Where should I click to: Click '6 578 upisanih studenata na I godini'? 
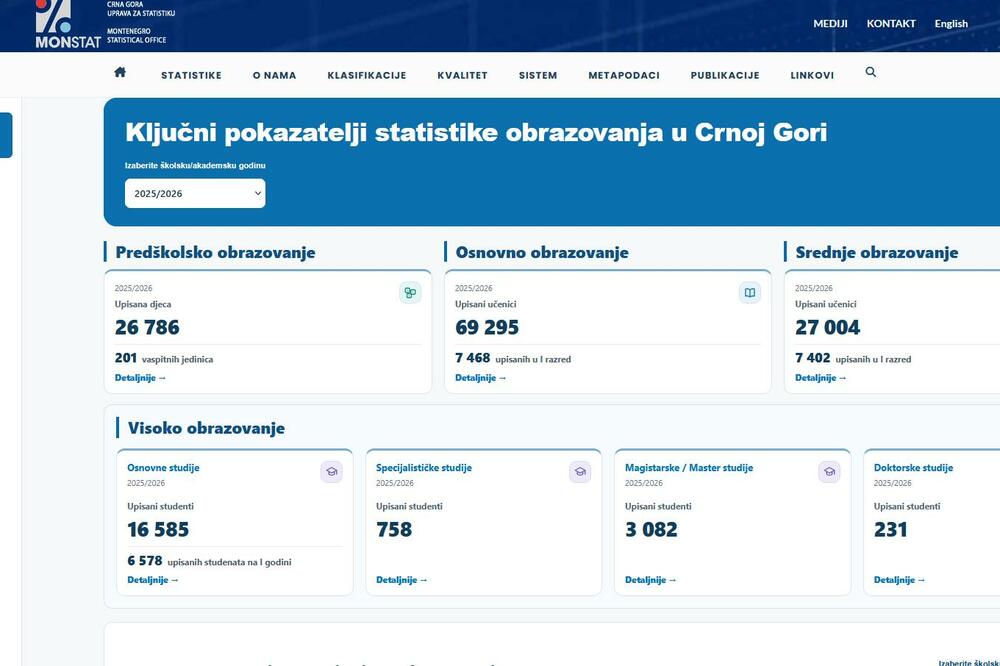click(x=209, y=561)
